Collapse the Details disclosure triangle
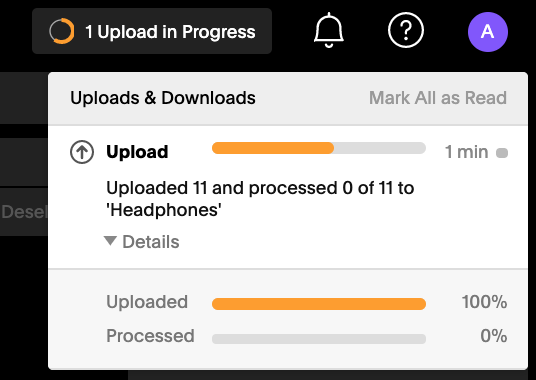The image size is (536, 380). point(110,241)
